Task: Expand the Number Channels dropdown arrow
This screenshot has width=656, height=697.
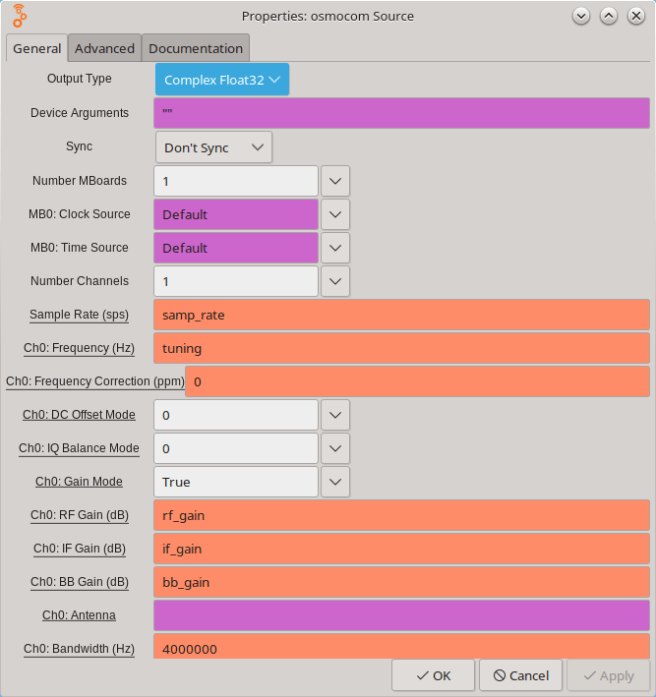Action: [x=336, y=281]
